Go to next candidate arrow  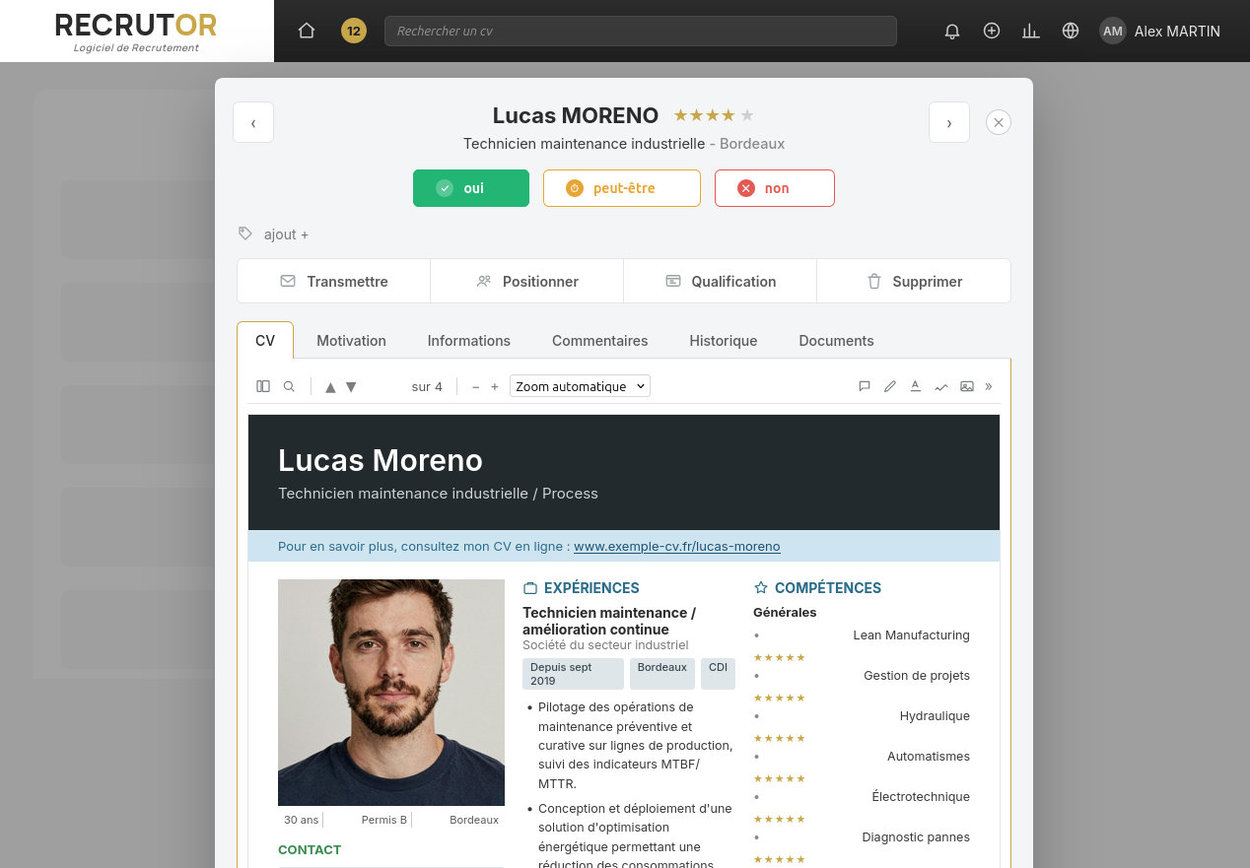pos(949,122)
